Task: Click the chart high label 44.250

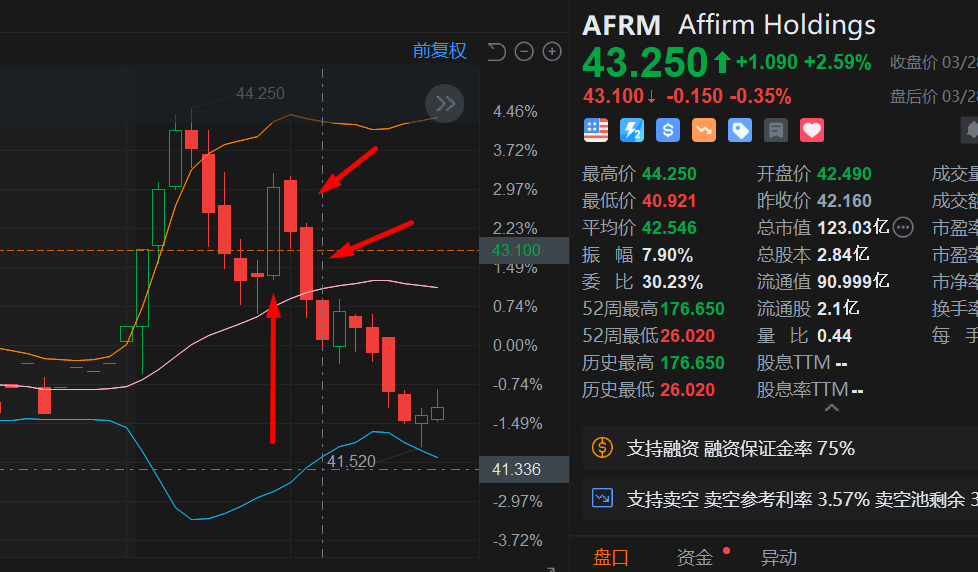Action: point(260,94)
